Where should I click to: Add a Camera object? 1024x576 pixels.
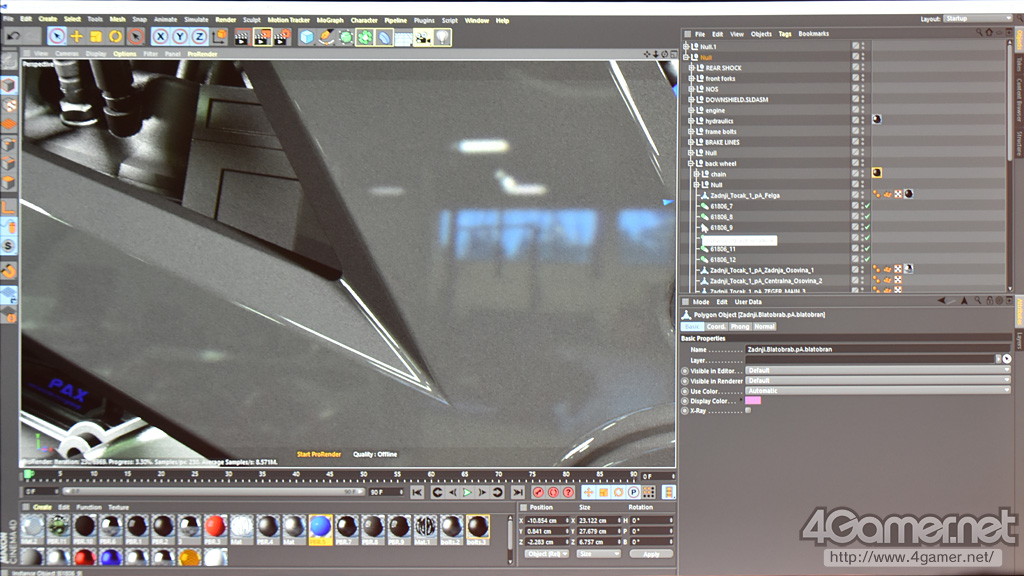423,37
